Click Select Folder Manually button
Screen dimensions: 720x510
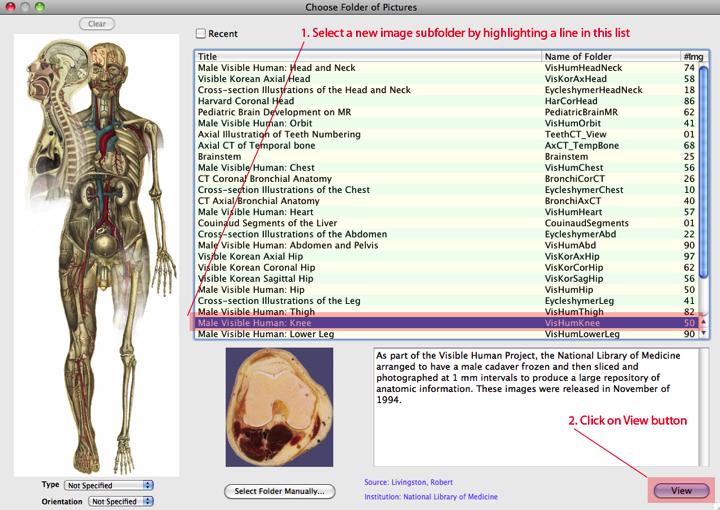click(x=279, y=491)
